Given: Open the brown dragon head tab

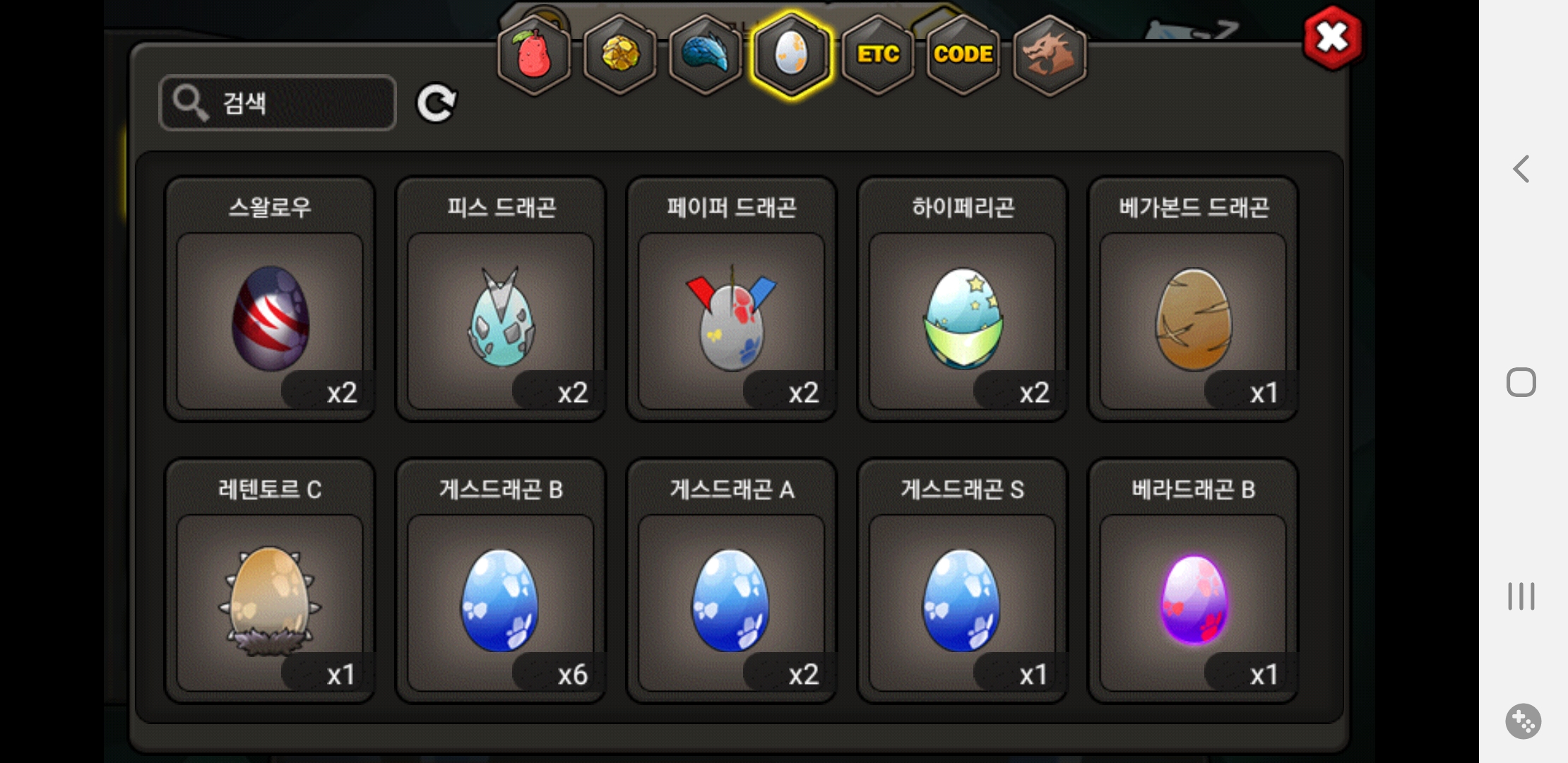Looking at the screenshot, I should coord(1050,55).
